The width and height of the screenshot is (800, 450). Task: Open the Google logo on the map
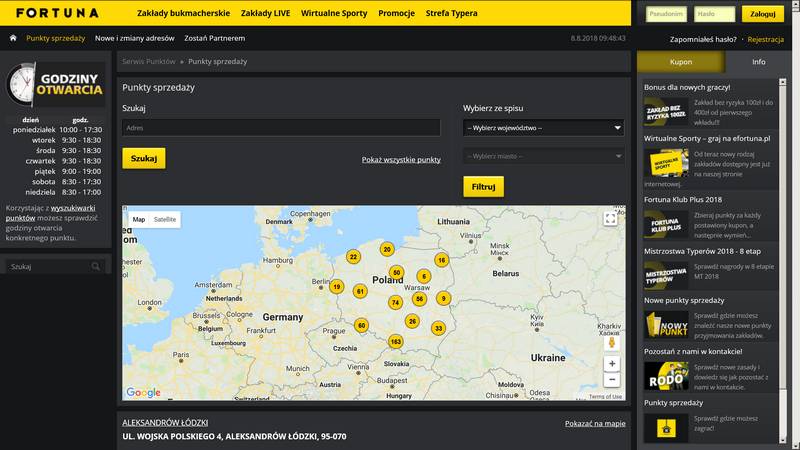(143, 392)
